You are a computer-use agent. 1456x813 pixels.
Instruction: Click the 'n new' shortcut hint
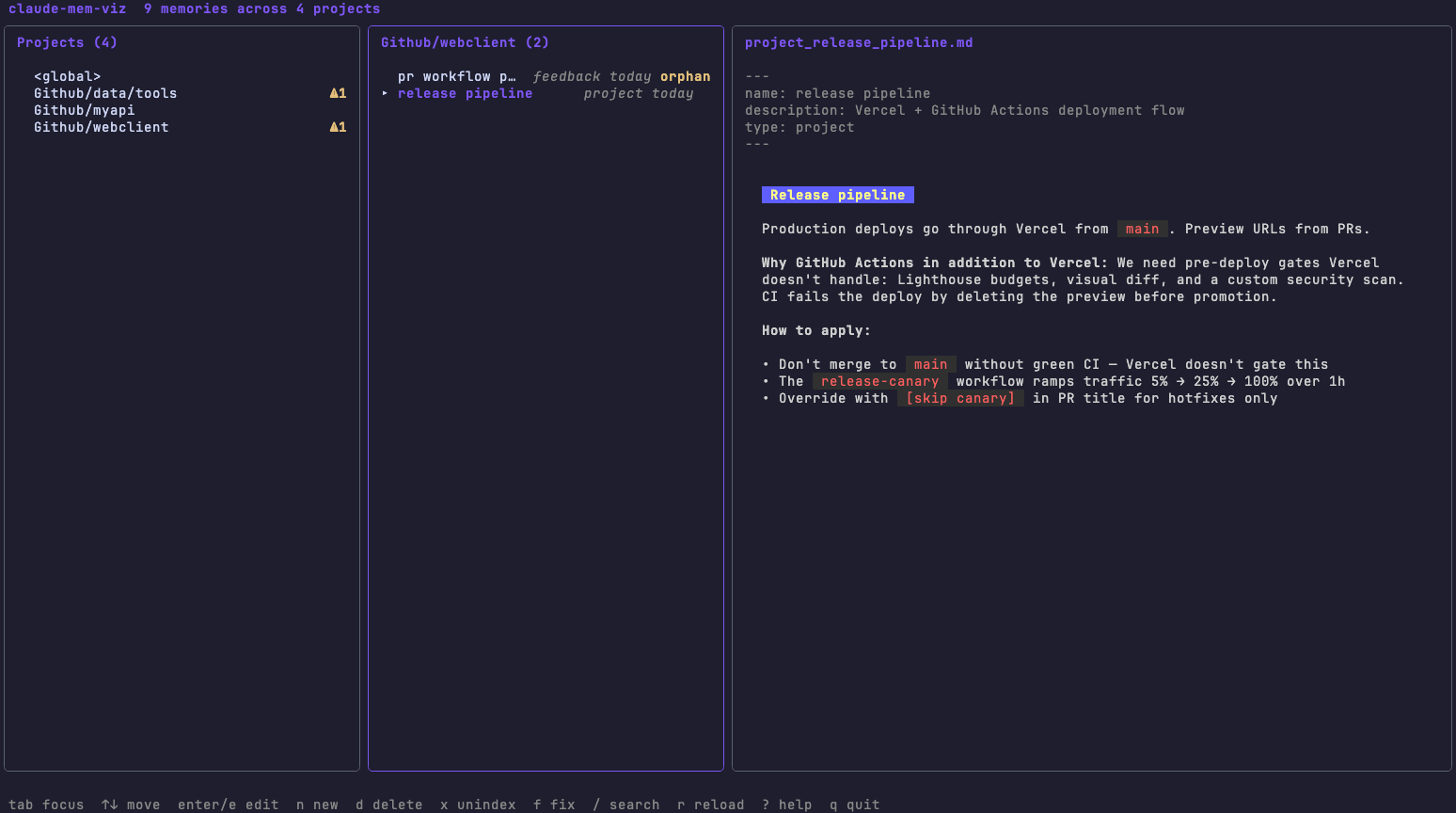(317, 805)
